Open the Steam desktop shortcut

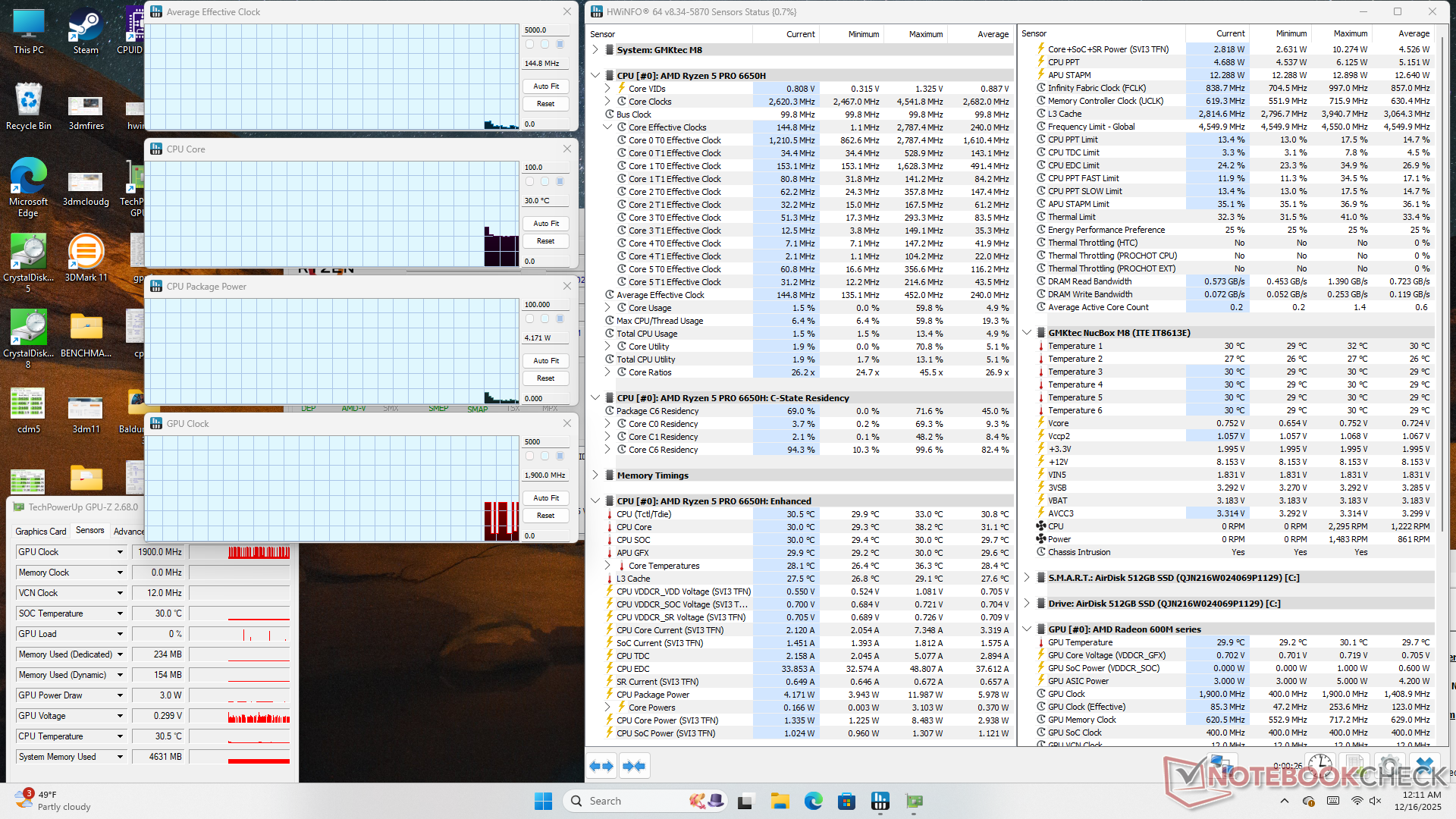point(86,30)
